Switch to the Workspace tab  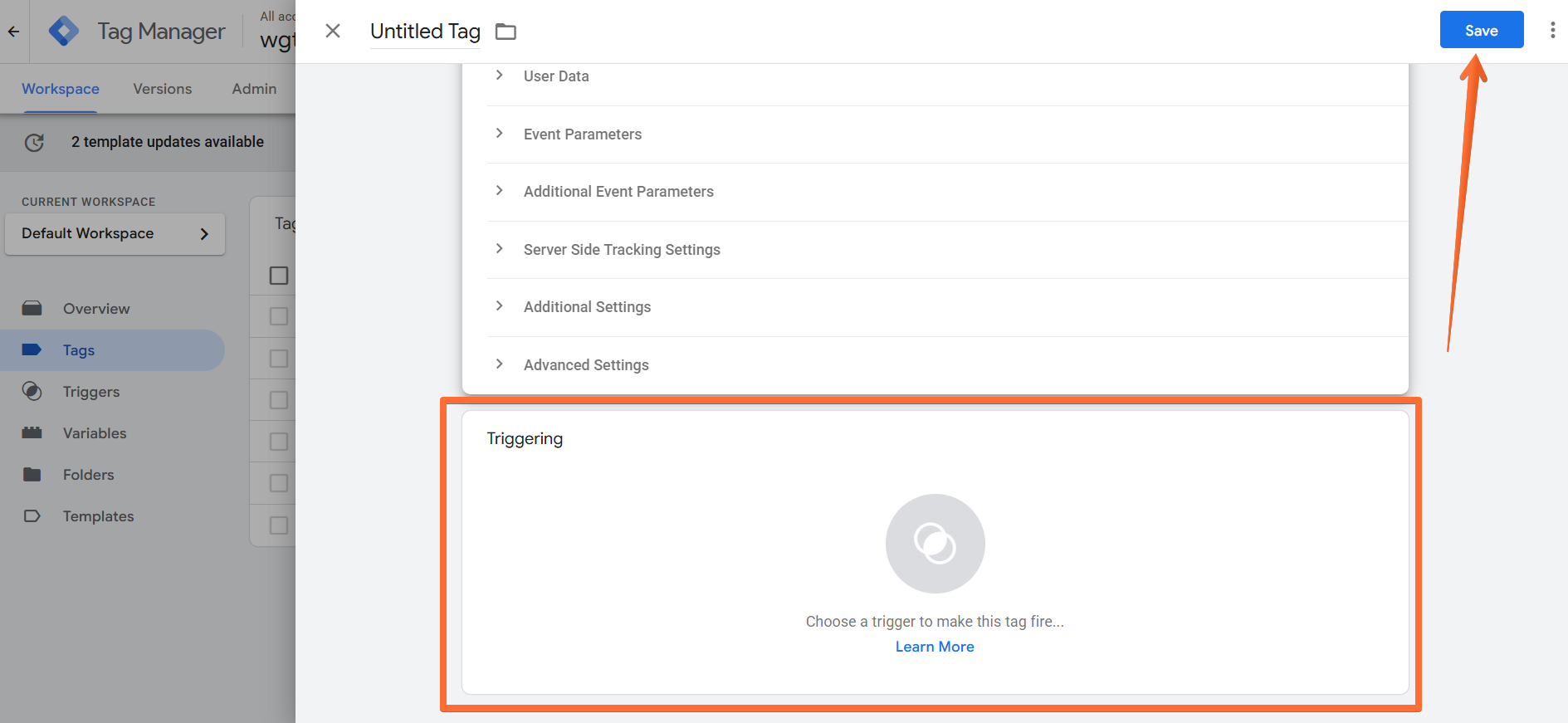pyautogui.click(x=61, y=89)
